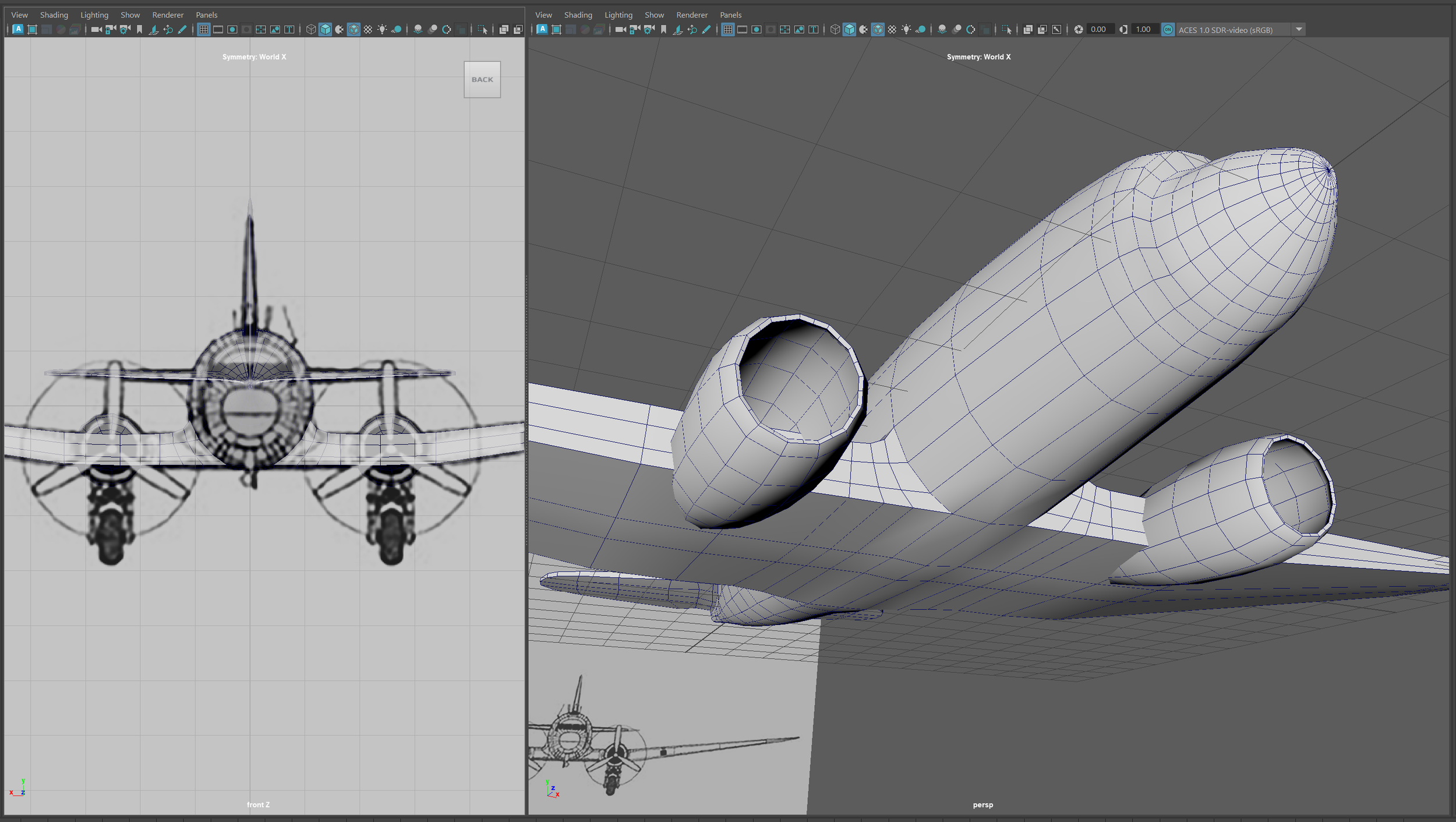
Task: Click the BACK view cube face
Action: point(482,80)
